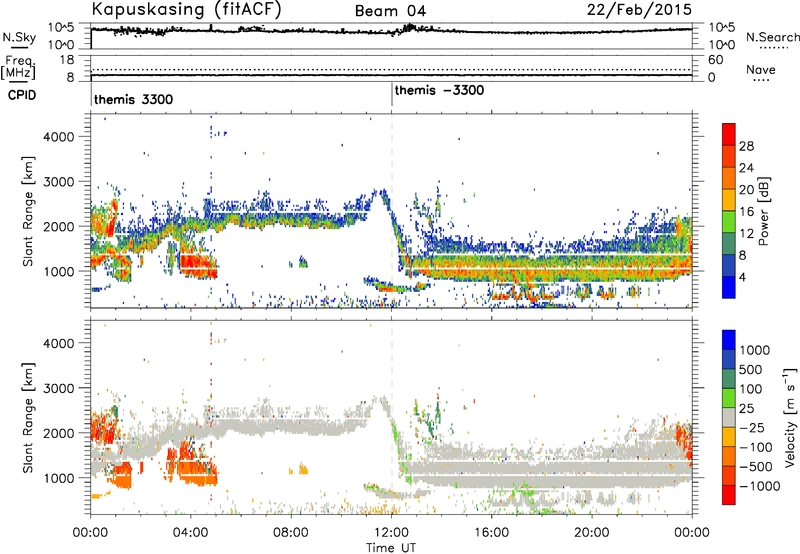
Task: Pick the red top segment of Power color bar
Action: (729, 134)
